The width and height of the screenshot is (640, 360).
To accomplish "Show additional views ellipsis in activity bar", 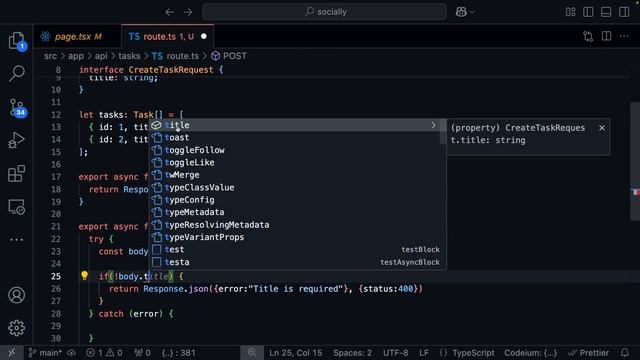I will pos(16,240).
